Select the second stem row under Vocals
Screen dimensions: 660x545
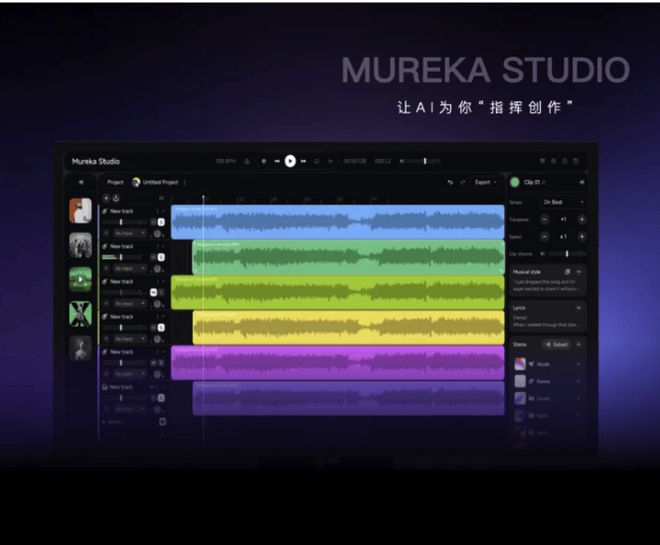pos(548,381)
